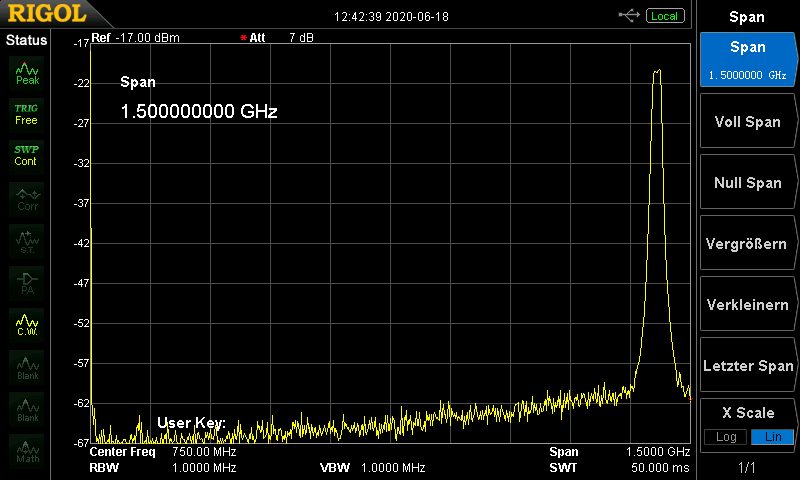Click the -62 y-axis label

pos(82,403)
